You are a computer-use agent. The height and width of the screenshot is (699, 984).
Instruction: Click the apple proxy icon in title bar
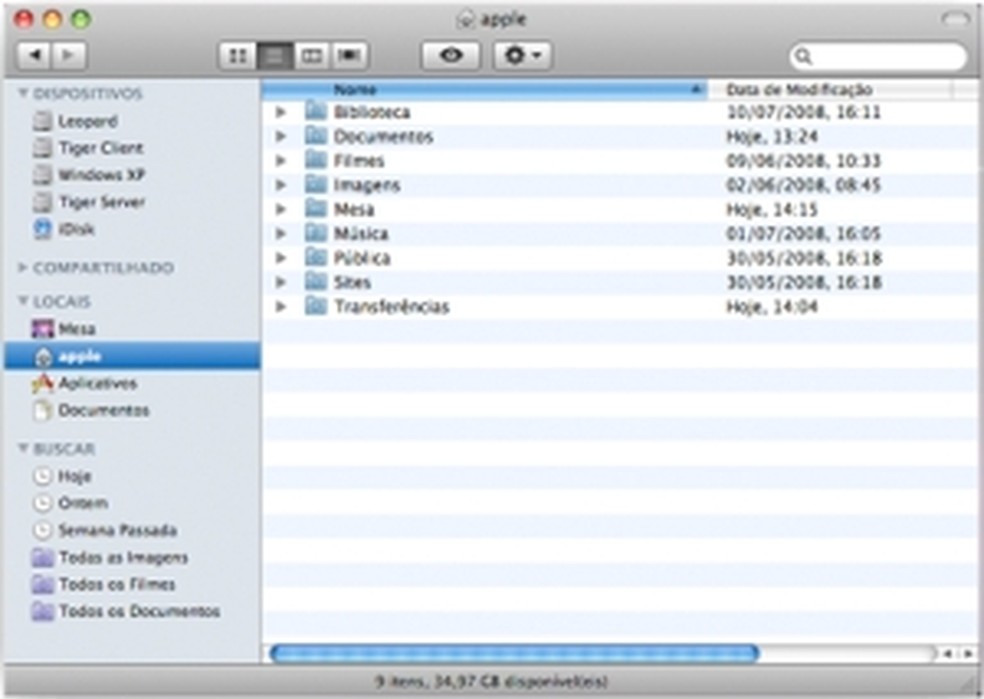[x=466, y=20]
